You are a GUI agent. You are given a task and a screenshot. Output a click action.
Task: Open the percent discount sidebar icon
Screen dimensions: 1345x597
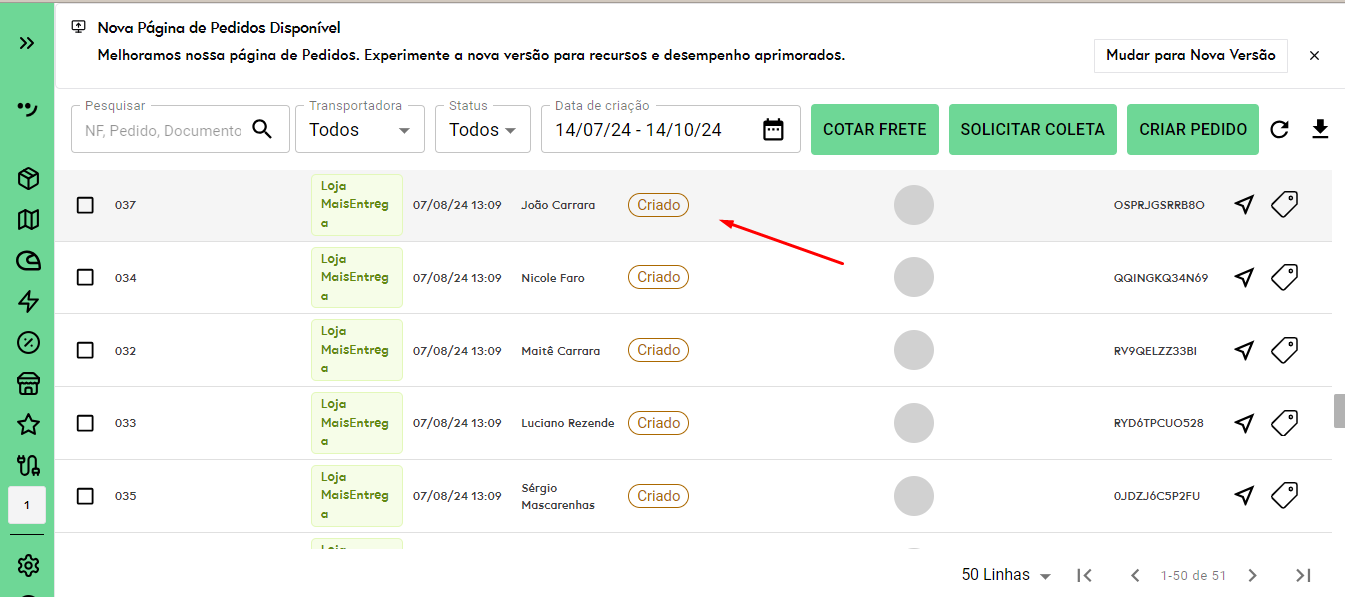pyautogui.click(x=28, y=342)
